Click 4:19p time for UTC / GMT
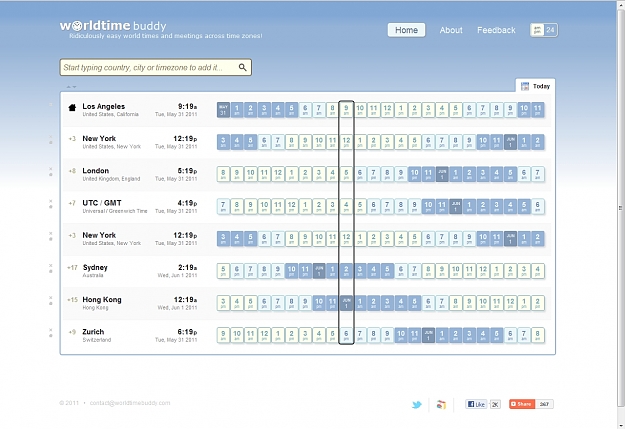Image resolution: width=625 pixels, height=429 pixels. (x=187, y=203)
